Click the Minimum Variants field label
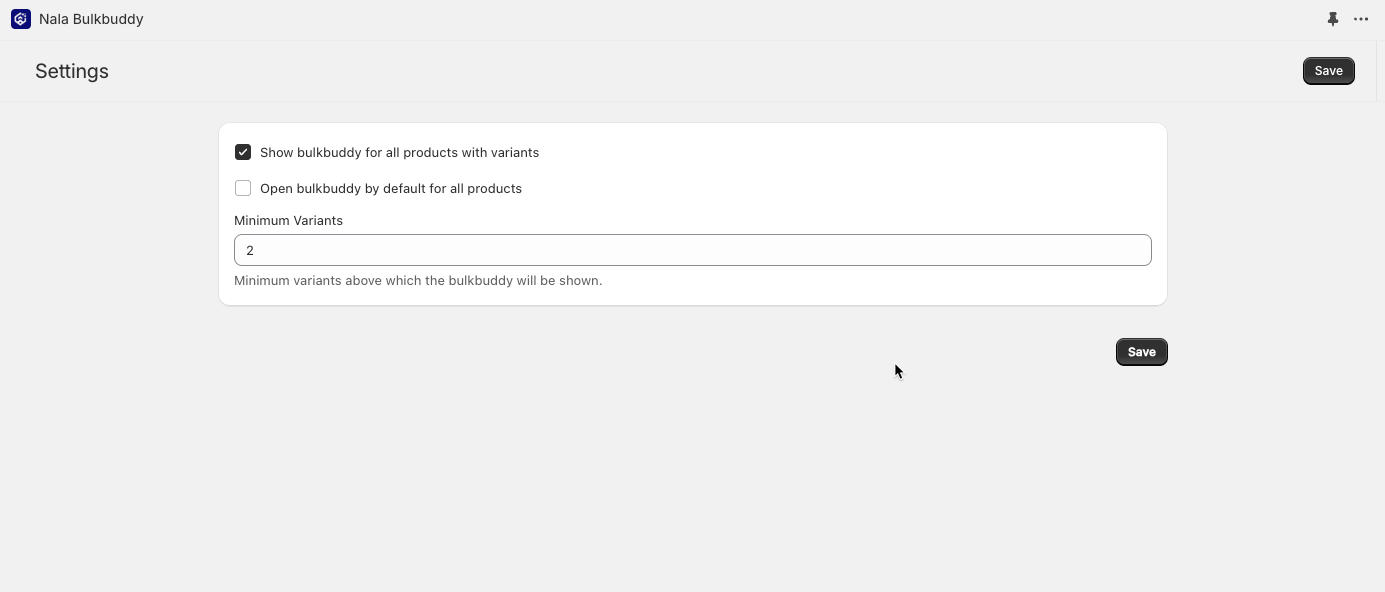This screenshot has height=592, width=1385. (x=288, y=221)
